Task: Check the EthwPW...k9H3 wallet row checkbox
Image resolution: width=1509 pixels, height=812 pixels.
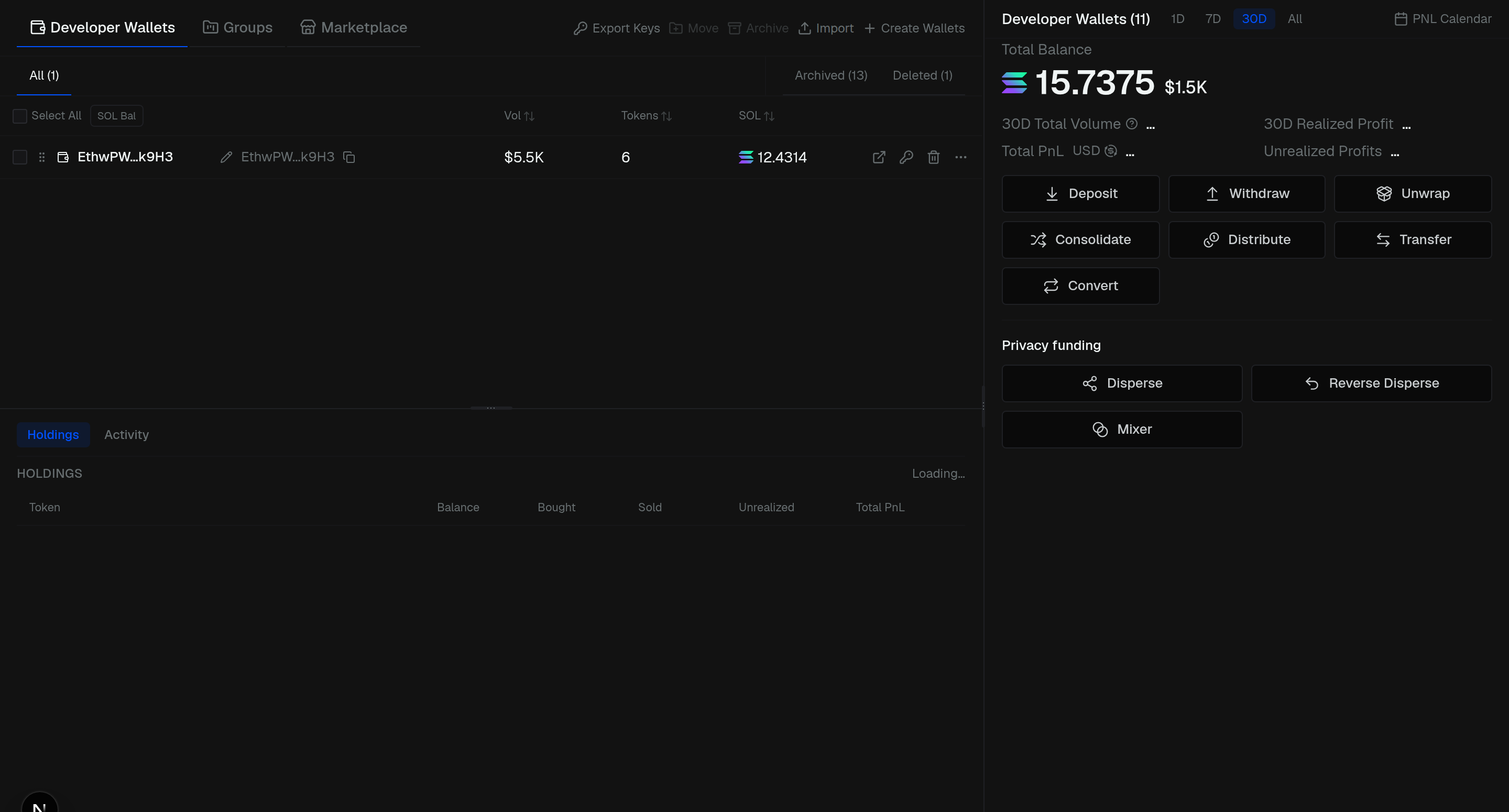Action: pyautogui.click(x=20, y=157)
